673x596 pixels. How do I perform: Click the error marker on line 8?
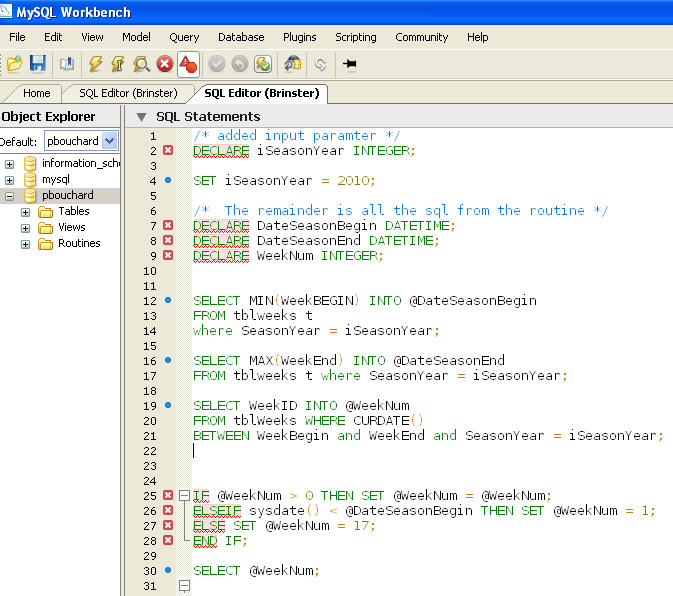click(x=168, y=240)
